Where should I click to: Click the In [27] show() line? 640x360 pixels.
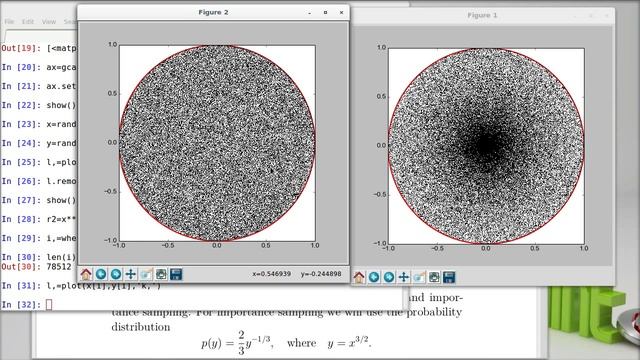tap(39, 200)
